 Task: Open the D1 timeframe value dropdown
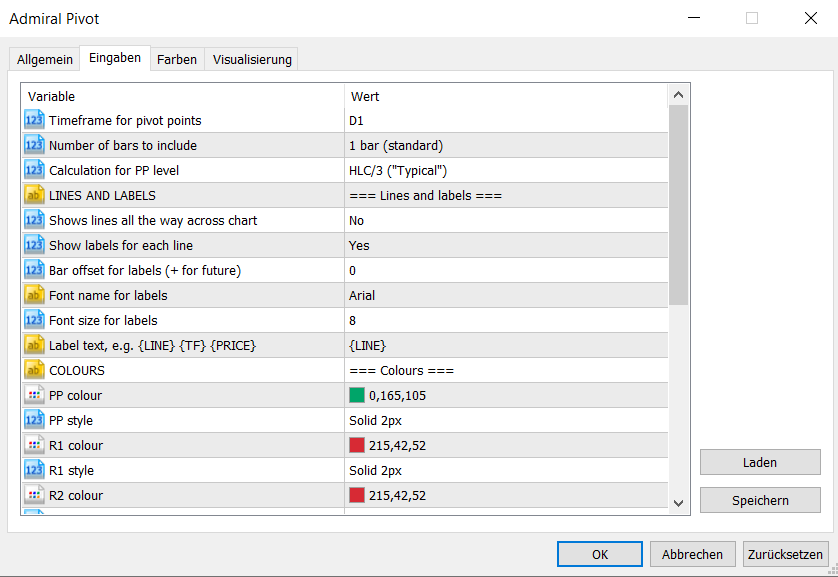click(506, 120)
